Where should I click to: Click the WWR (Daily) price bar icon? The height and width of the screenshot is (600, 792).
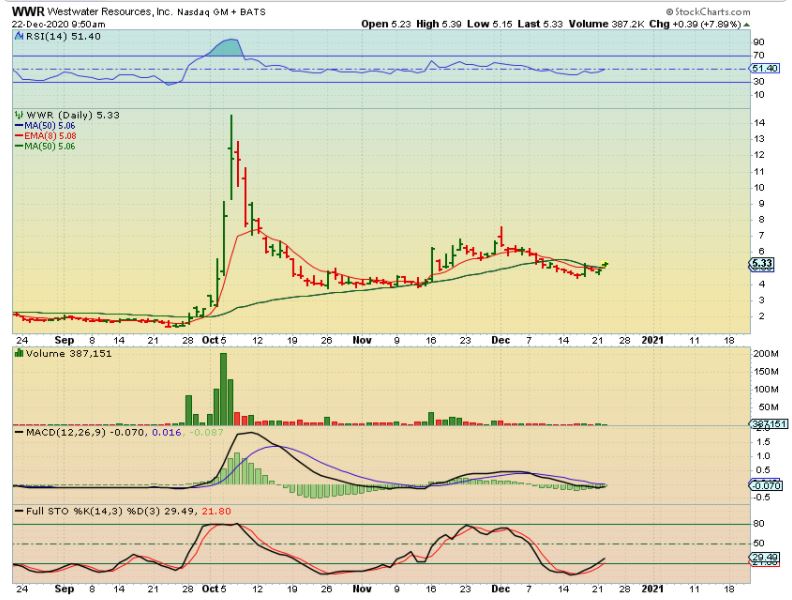(x=16, y=115)
